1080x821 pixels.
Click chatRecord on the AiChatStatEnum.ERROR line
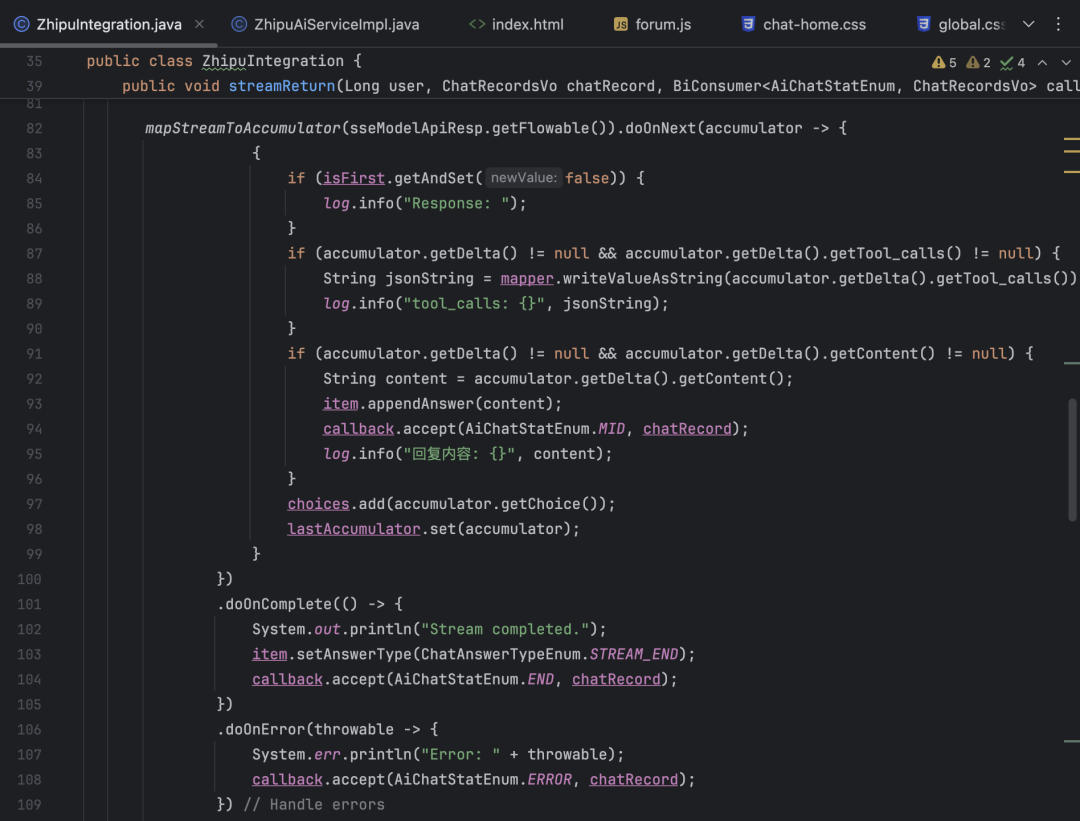[634, 780]
